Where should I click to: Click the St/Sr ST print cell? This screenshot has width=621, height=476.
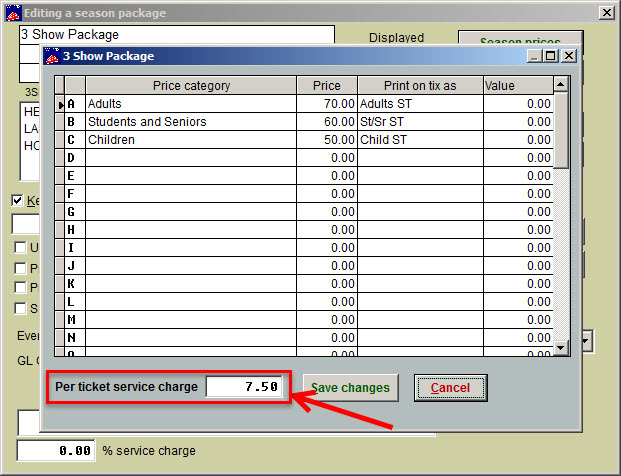(420, 122)
